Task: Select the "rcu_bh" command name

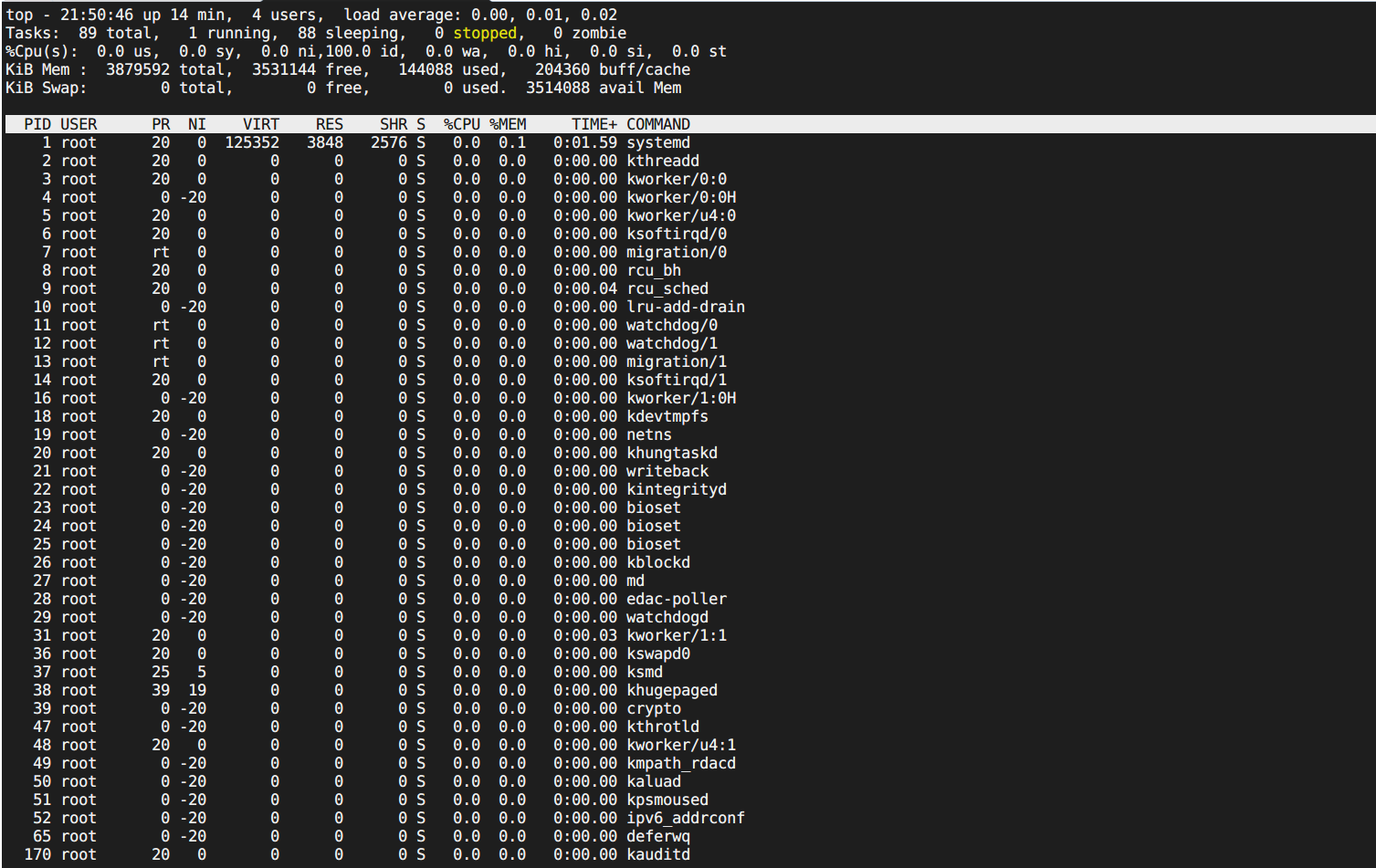Action: coord(654,270)
